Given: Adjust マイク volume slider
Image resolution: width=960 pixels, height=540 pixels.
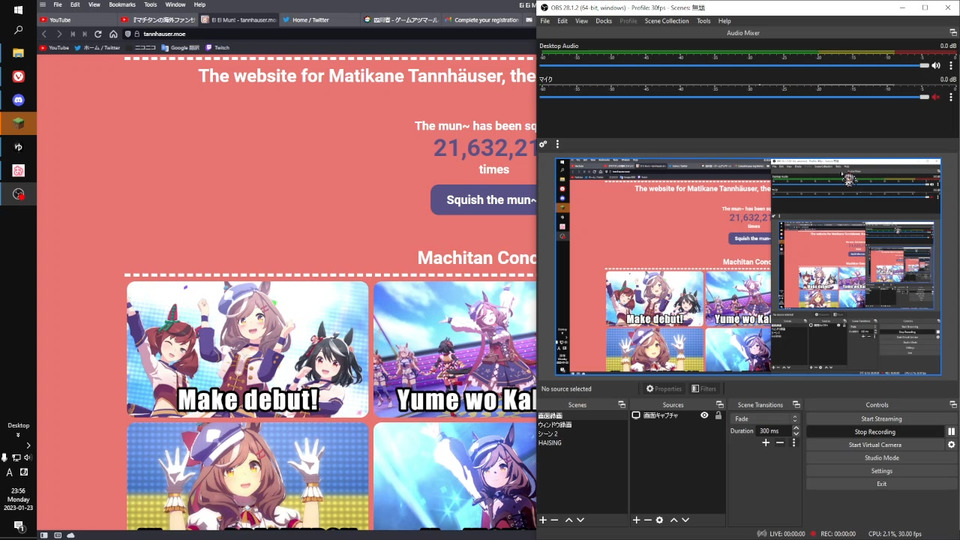Looking at the screenshot, I should tap(734, 97).
